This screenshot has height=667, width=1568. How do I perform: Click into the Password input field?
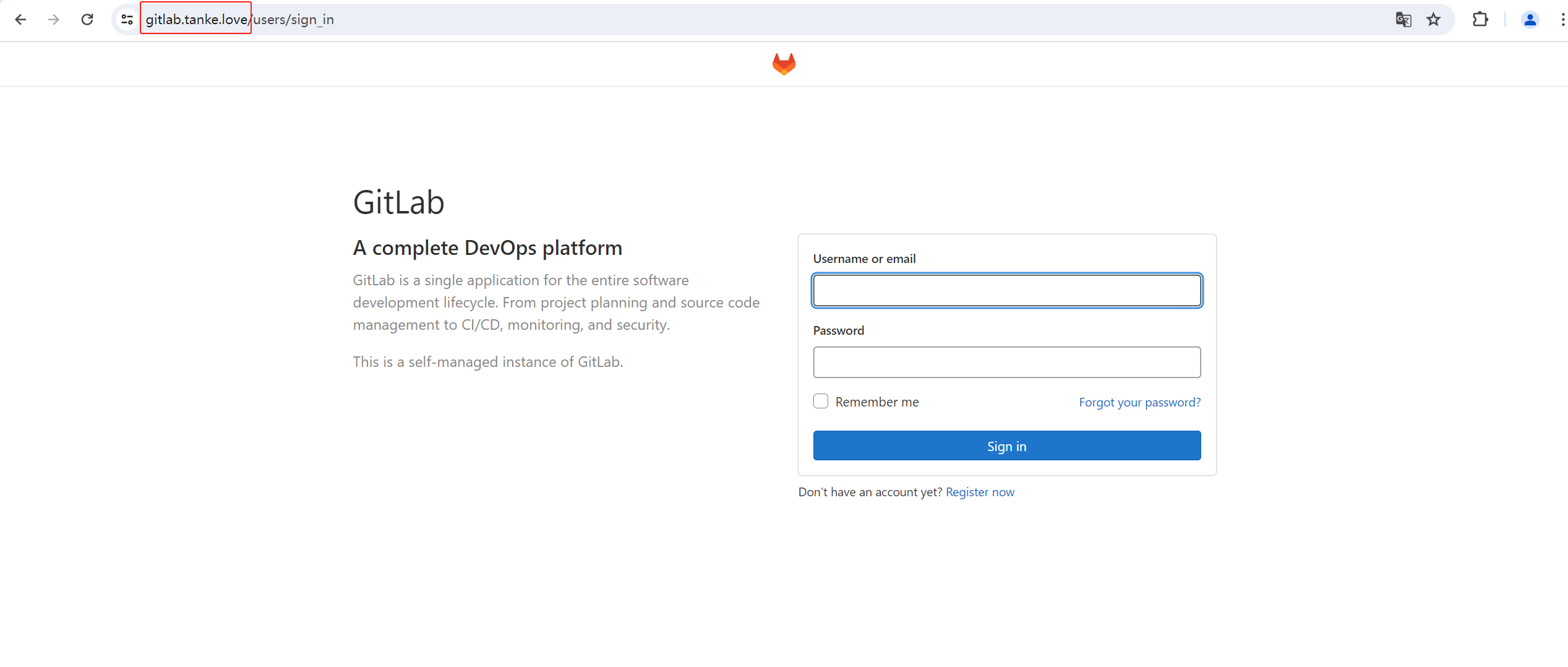click(1006, 363)
